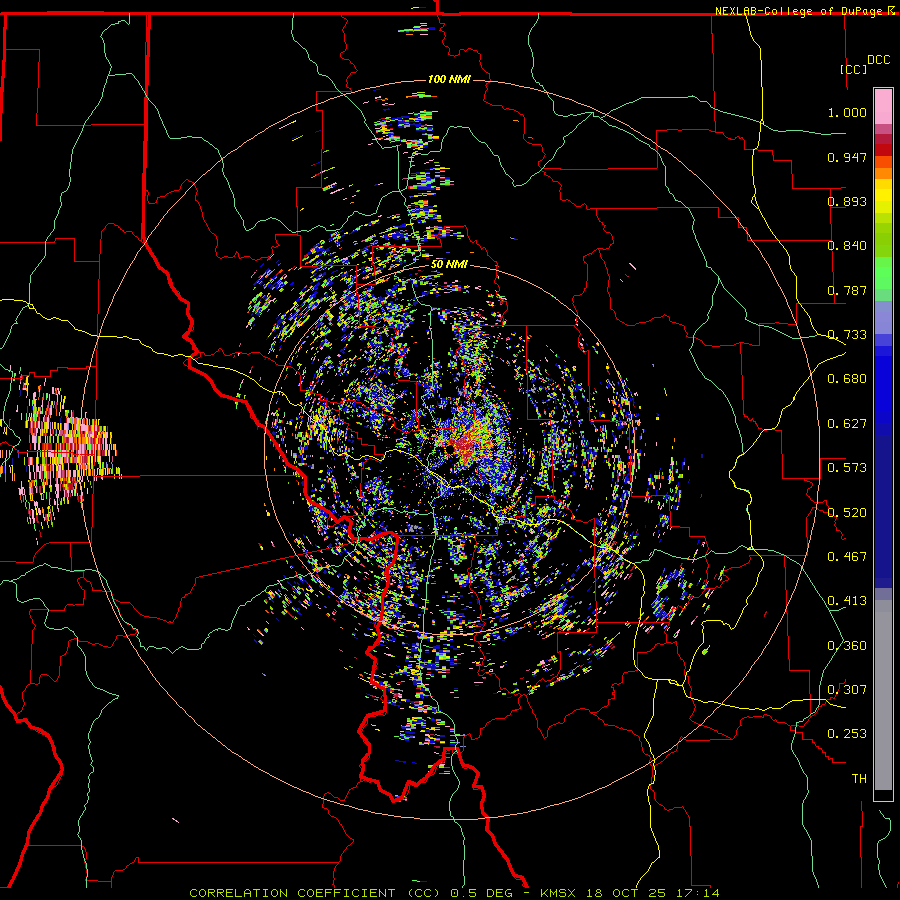Screen dimensions: 900x900
Task: Click the CORRELATION COEFFICIENT (CC) caption title
Action: (314, 893)
